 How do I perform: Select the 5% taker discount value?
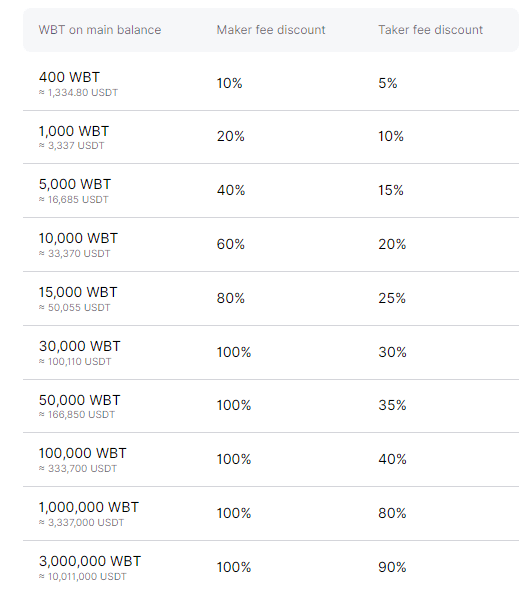(x=388, y=83)
